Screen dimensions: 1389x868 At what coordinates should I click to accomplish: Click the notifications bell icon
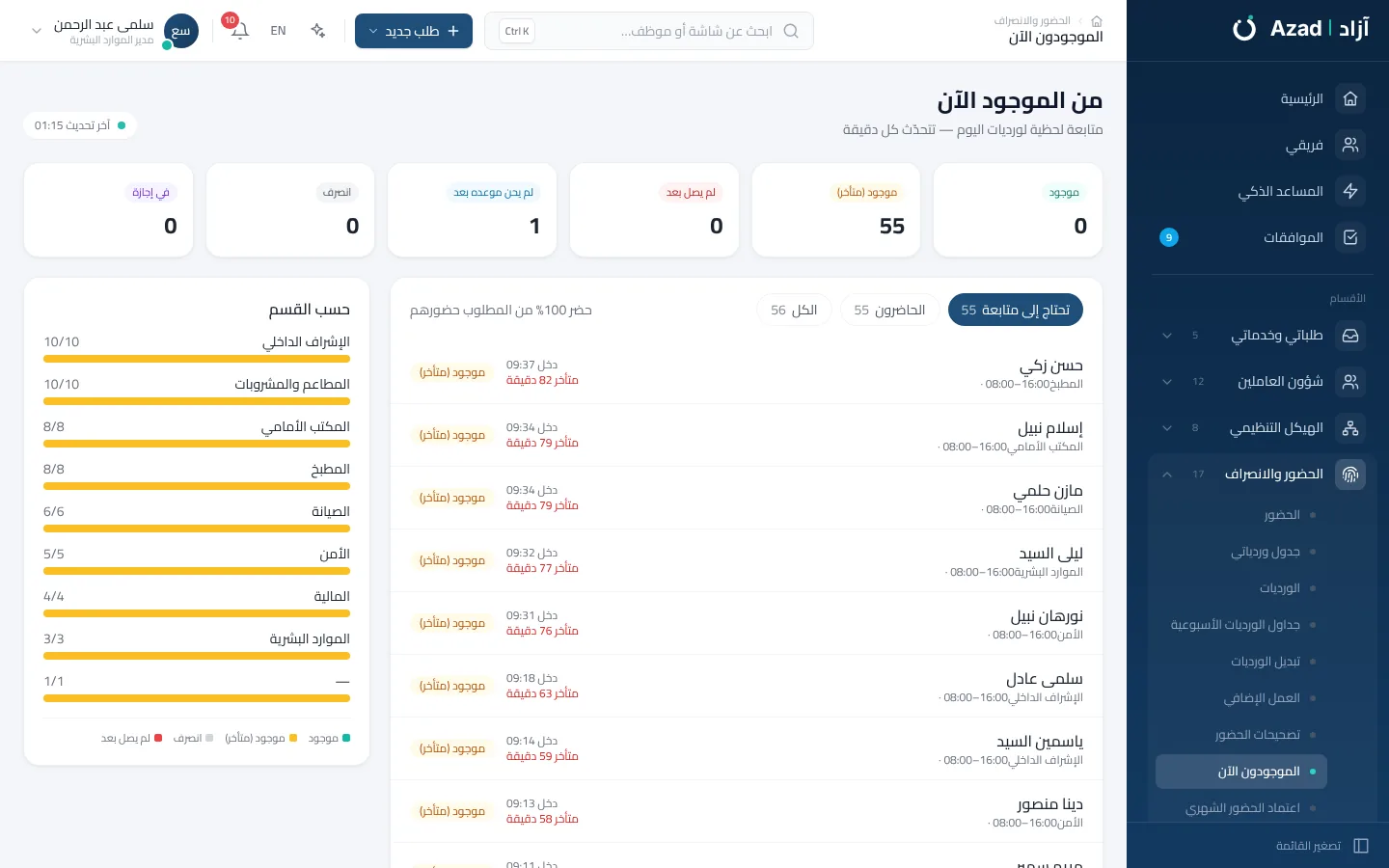point(240,31)
